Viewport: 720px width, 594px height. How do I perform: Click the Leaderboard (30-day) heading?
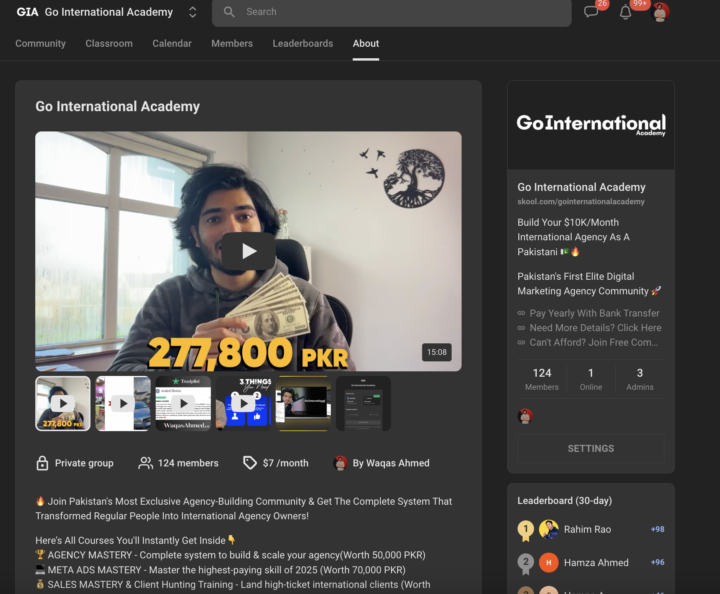pyautogui.click(x=564, y=501)
